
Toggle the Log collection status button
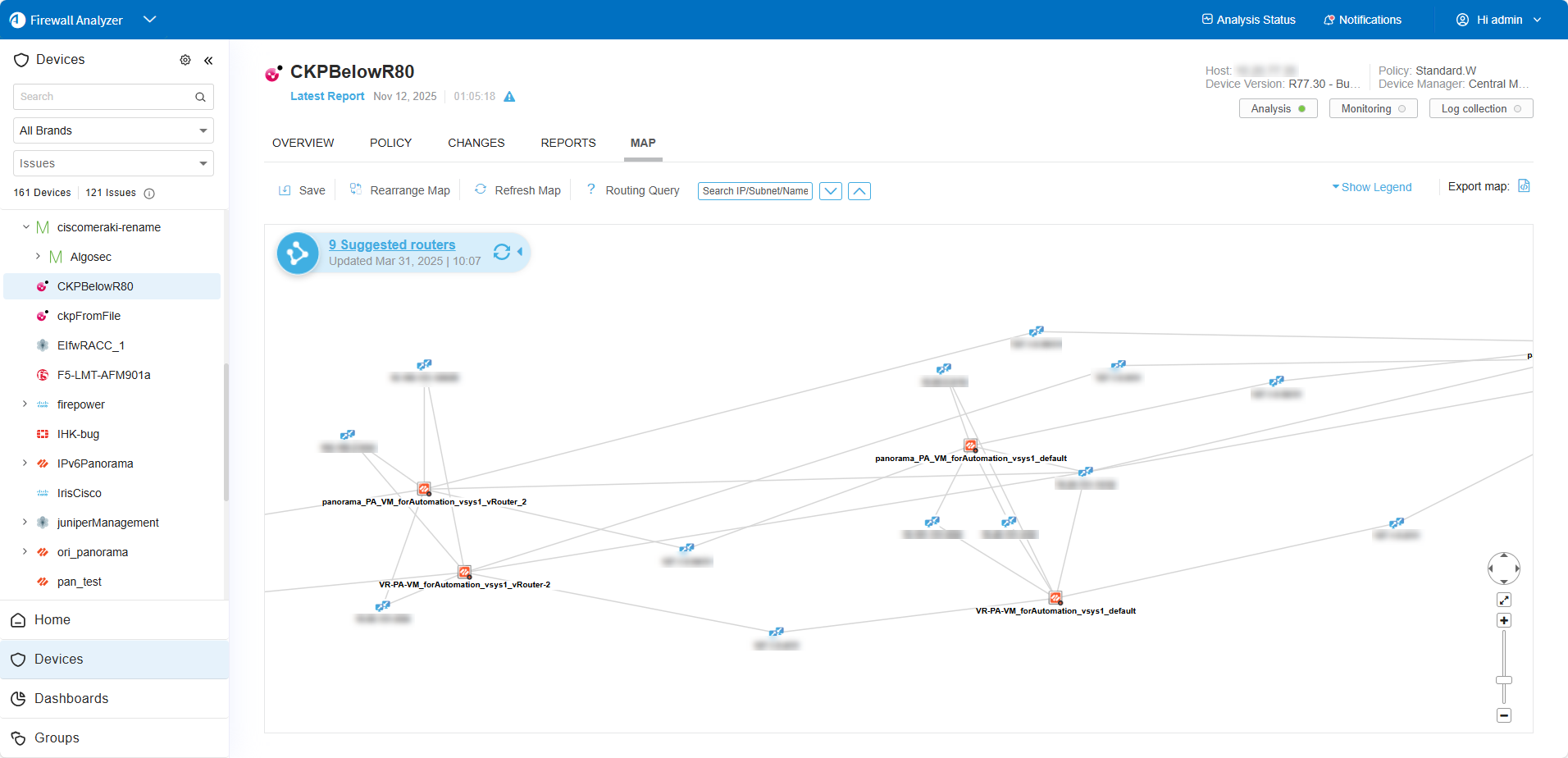(x=1480, y=109)
